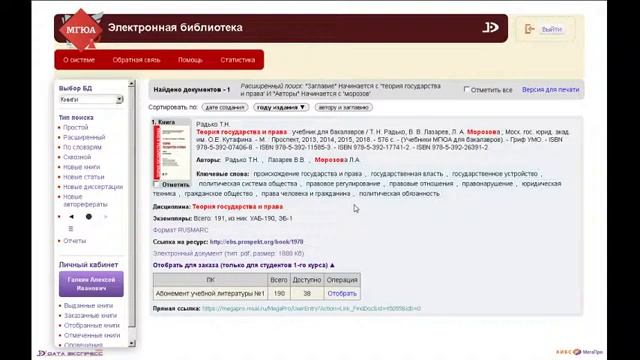Click the author link Лазарев В.В.
The image size is (640, 360).
point(286,160)
